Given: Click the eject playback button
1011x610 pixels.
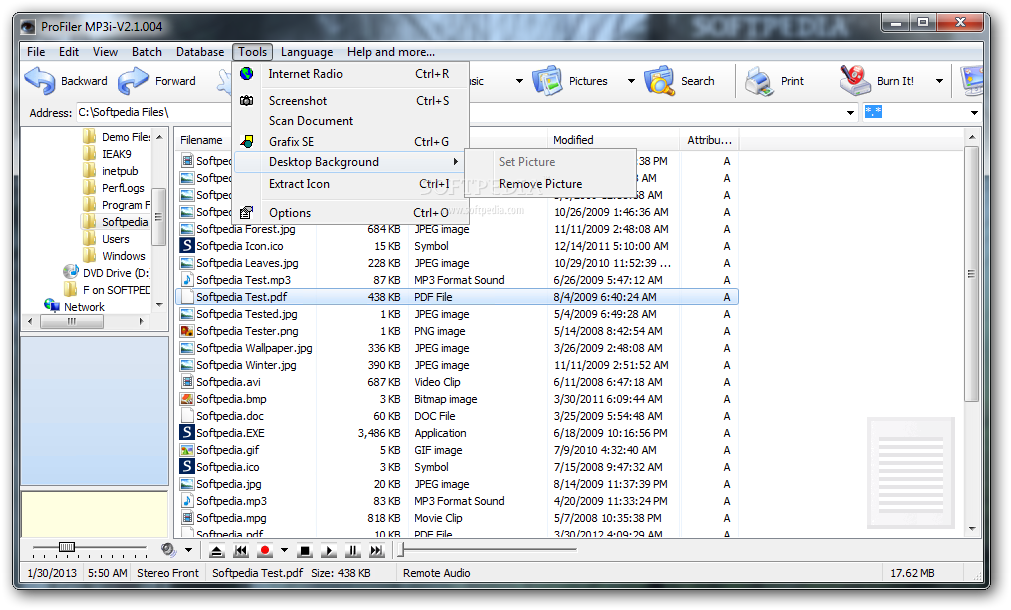Looking at the screenshot, I should click(217, 551).
